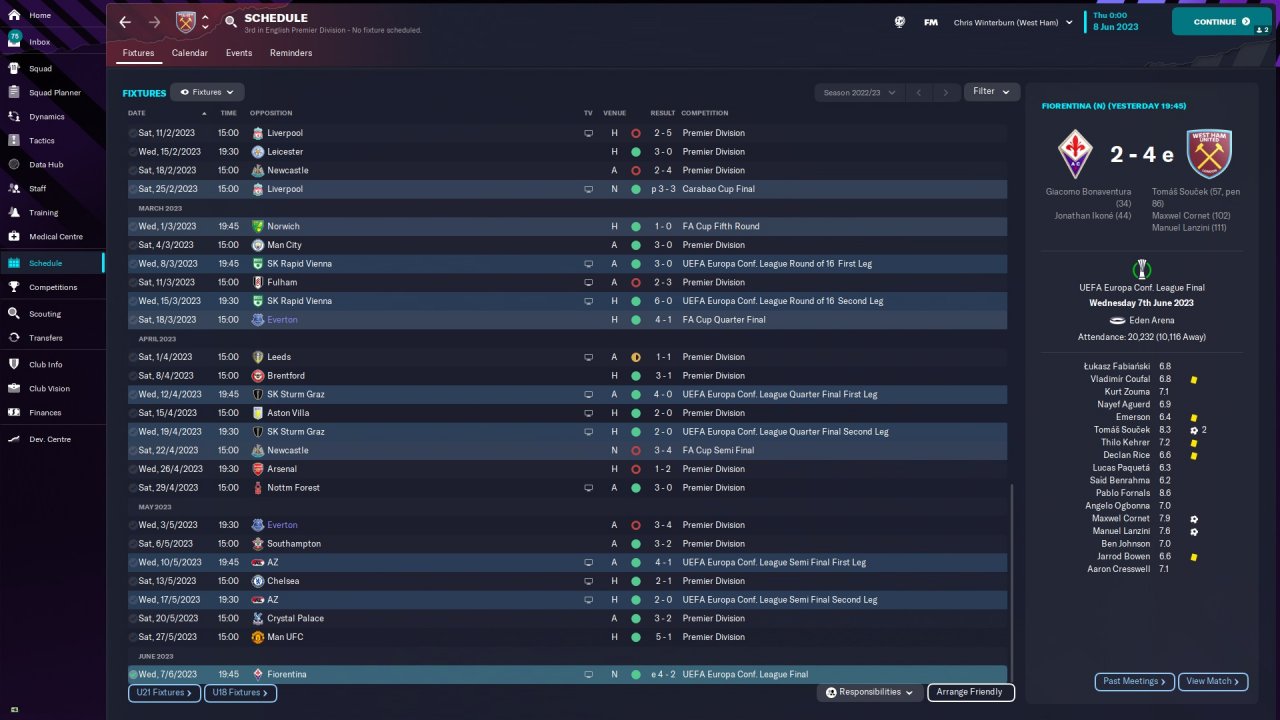Sort by the Competition column header
The image size is (1280, 720).
click(x=705, y=113)
